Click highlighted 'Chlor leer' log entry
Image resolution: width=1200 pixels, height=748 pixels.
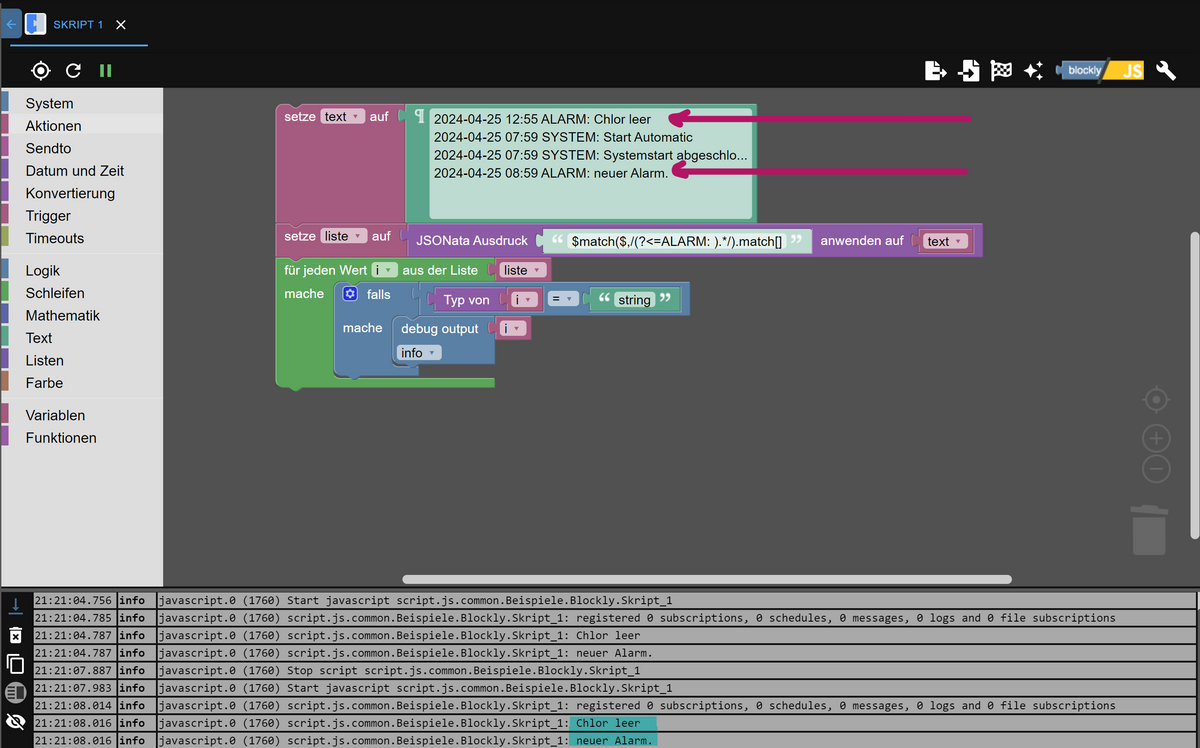(613, 723)
